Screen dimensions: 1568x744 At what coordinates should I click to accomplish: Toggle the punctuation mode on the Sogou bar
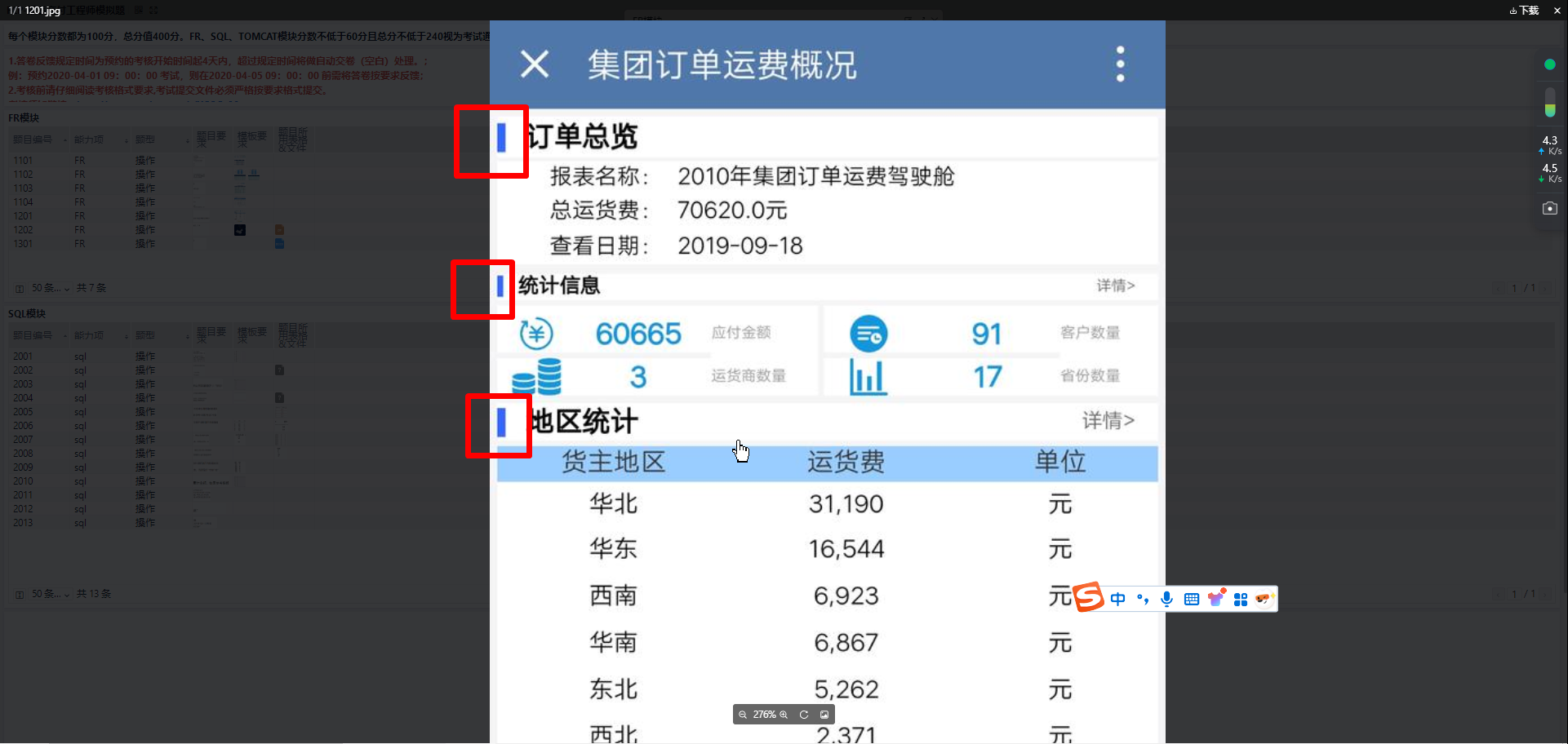1143,599
